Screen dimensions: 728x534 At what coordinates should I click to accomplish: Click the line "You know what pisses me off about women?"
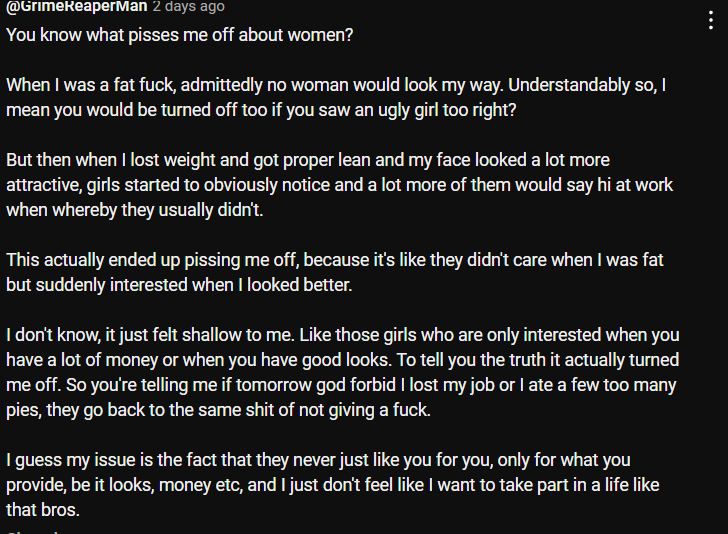coord(180,34)
